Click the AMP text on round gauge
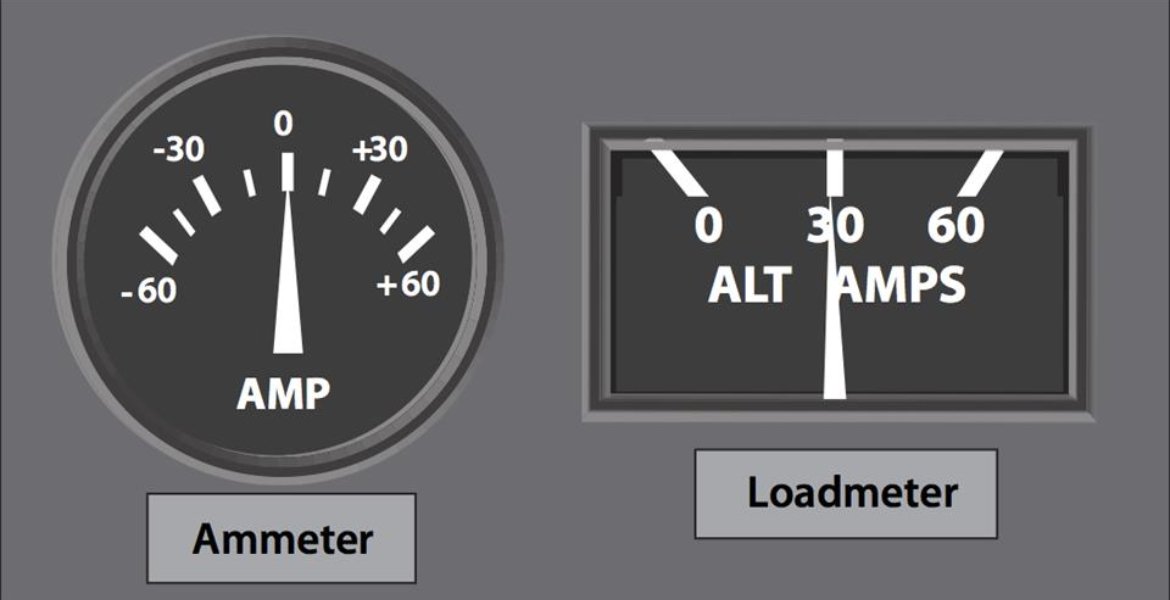 pyautogui.click(x=283, y=395)
